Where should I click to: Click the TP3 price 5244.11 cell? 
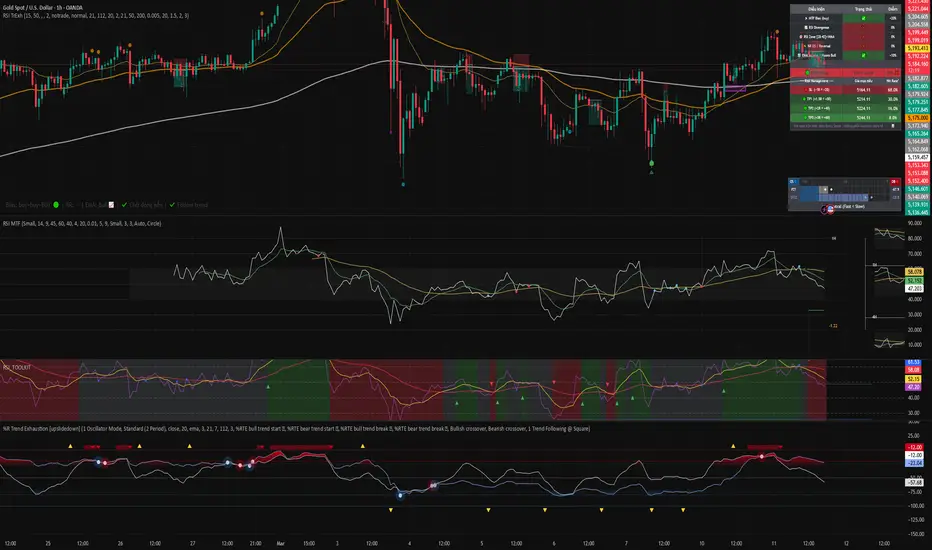[x=864, y=118]
